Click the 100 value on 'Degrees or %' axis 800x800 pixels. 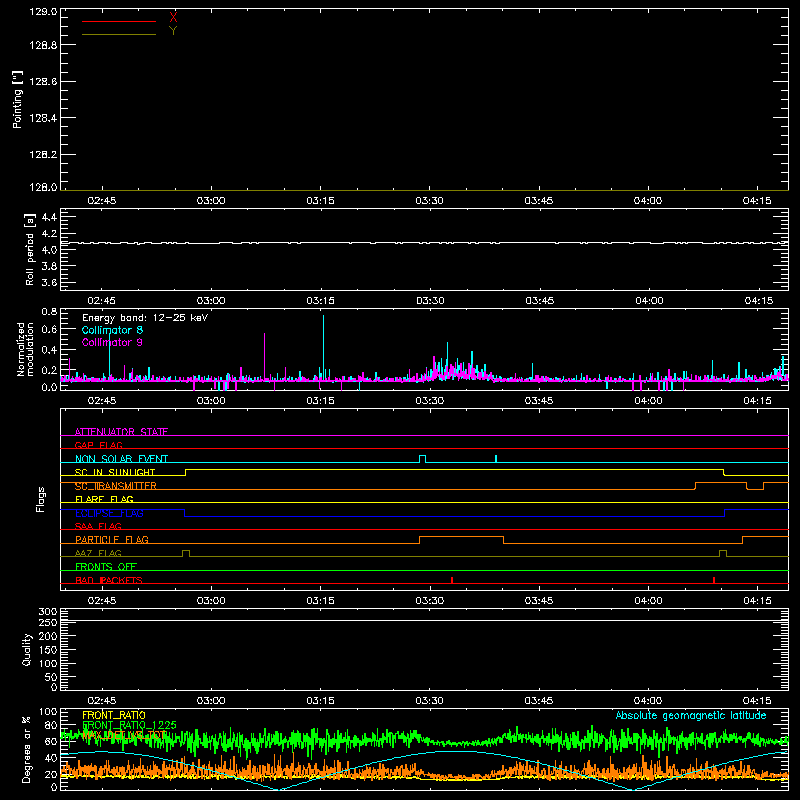point(47,711)
